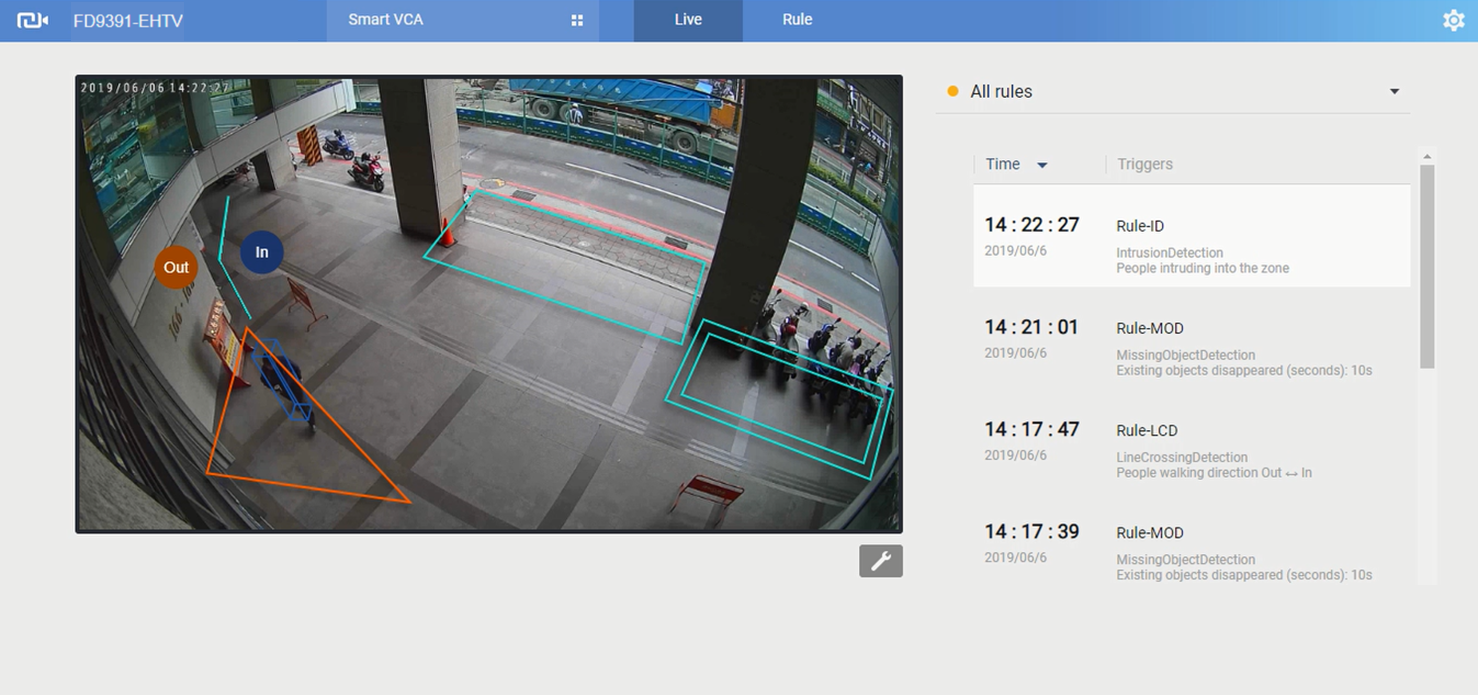Click the event list scrollbar thumb
This screenshot has width=1478, height=695.
[1427, 266]
